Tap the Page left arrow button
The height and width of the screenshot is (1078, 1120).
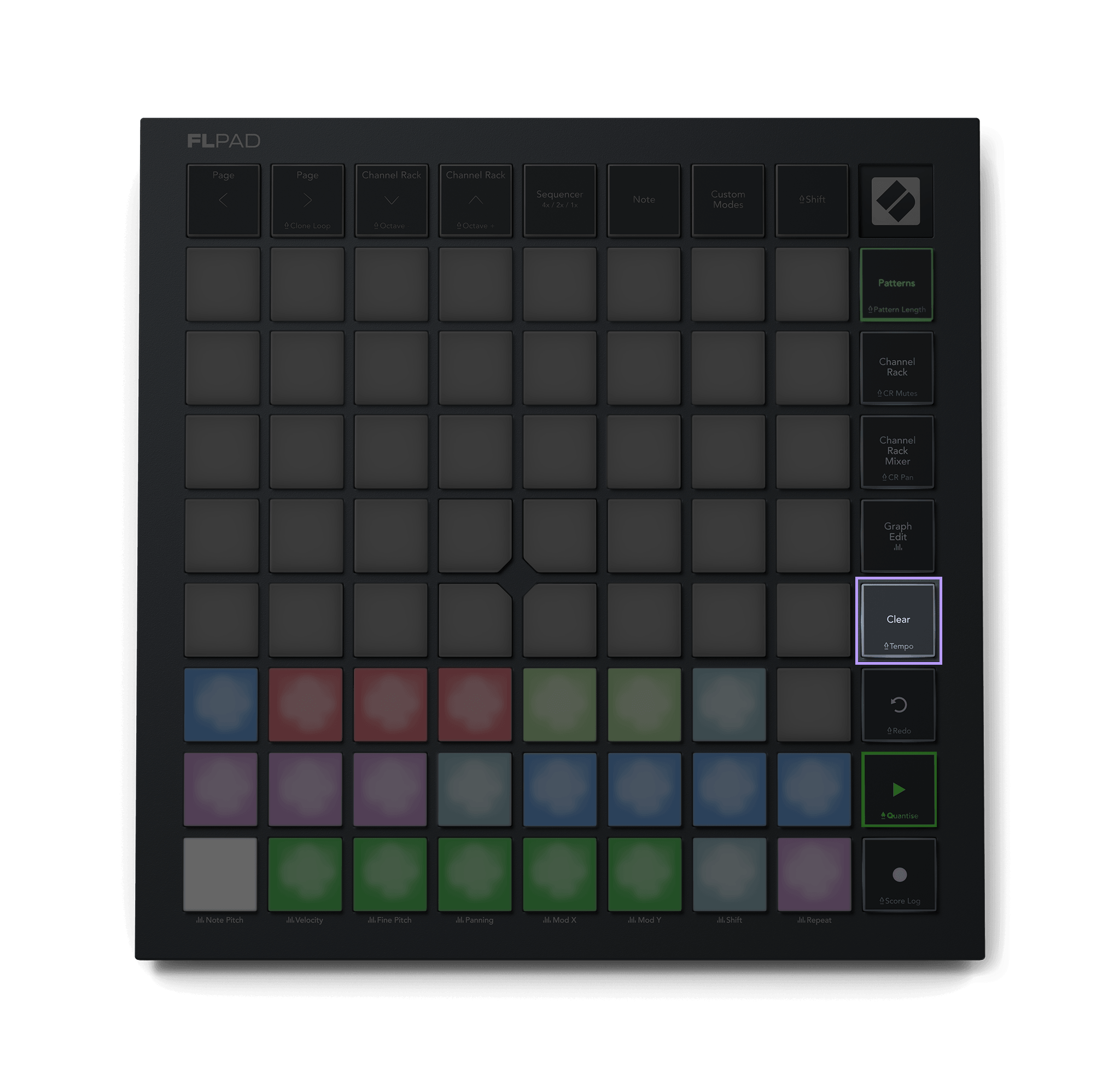tap(223, 200)
